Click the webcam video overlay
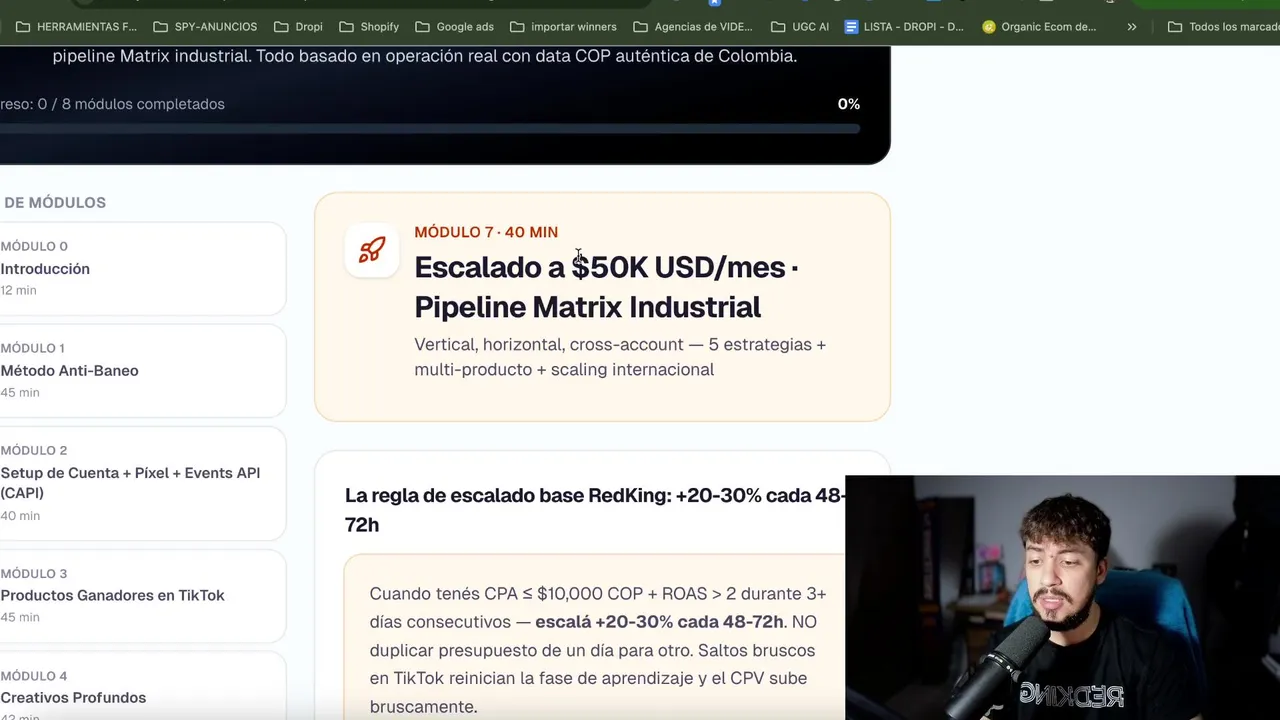The image size is (1280, 720). tap(1062, 598)
